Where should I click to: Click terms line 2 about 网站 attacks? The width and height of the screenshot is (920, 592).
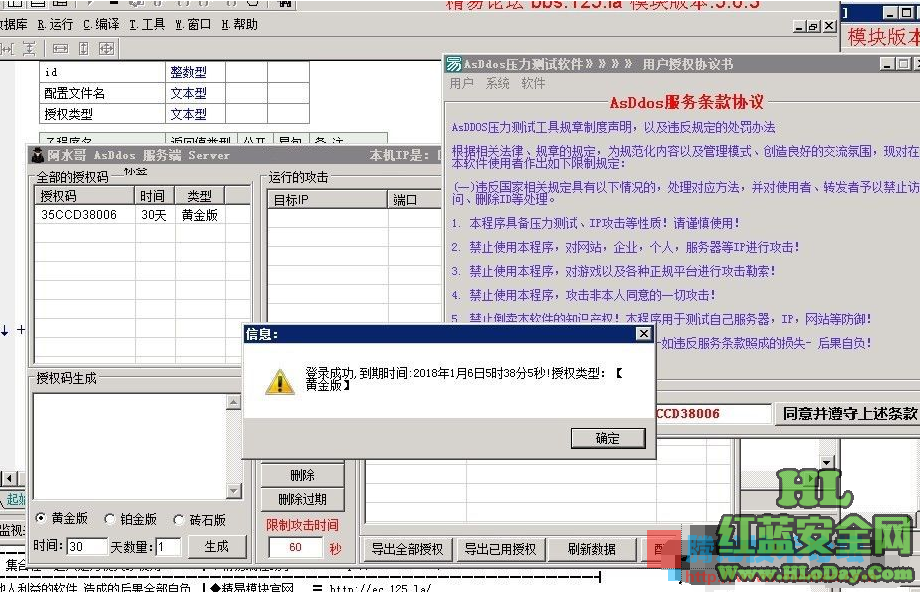click(x=625, y=247)
